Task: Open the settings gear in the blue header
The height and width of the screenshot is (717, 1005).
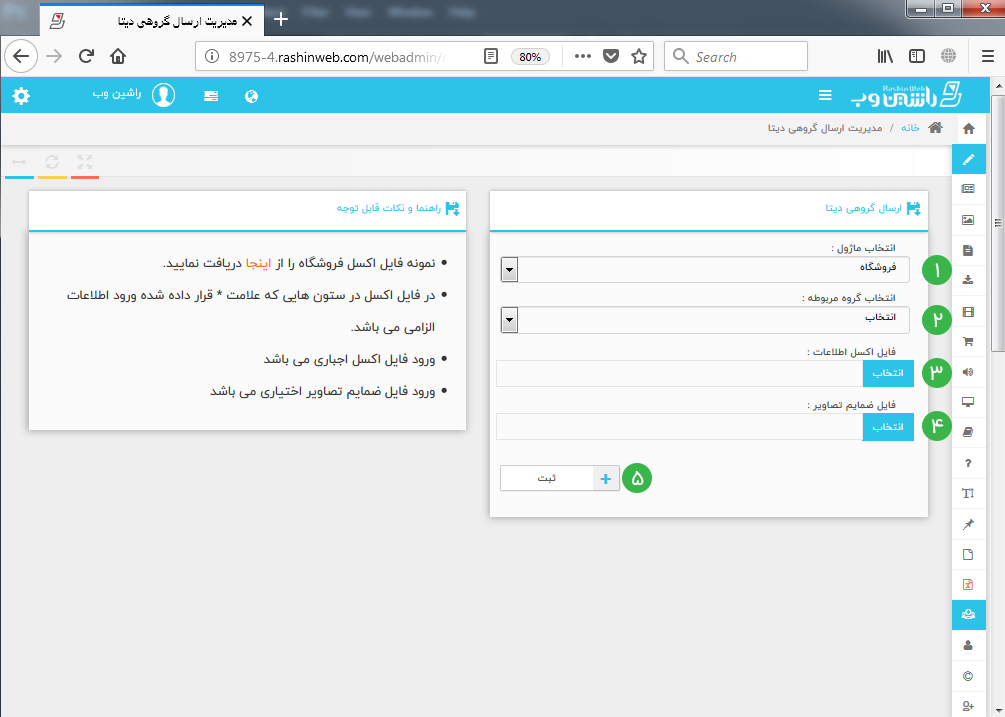Action: click(x=21, y=96)
